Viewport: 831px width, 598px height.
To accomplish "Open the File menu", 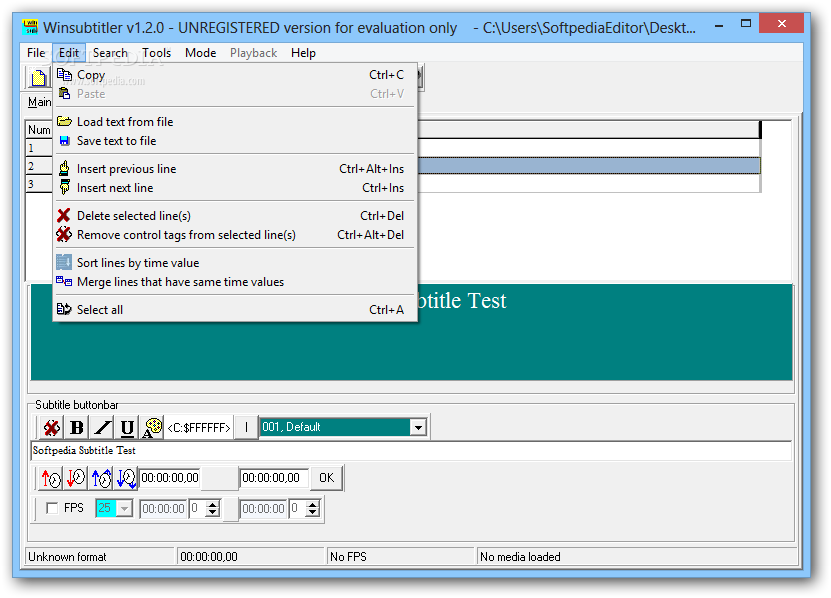I will click(x=36, y=53).
